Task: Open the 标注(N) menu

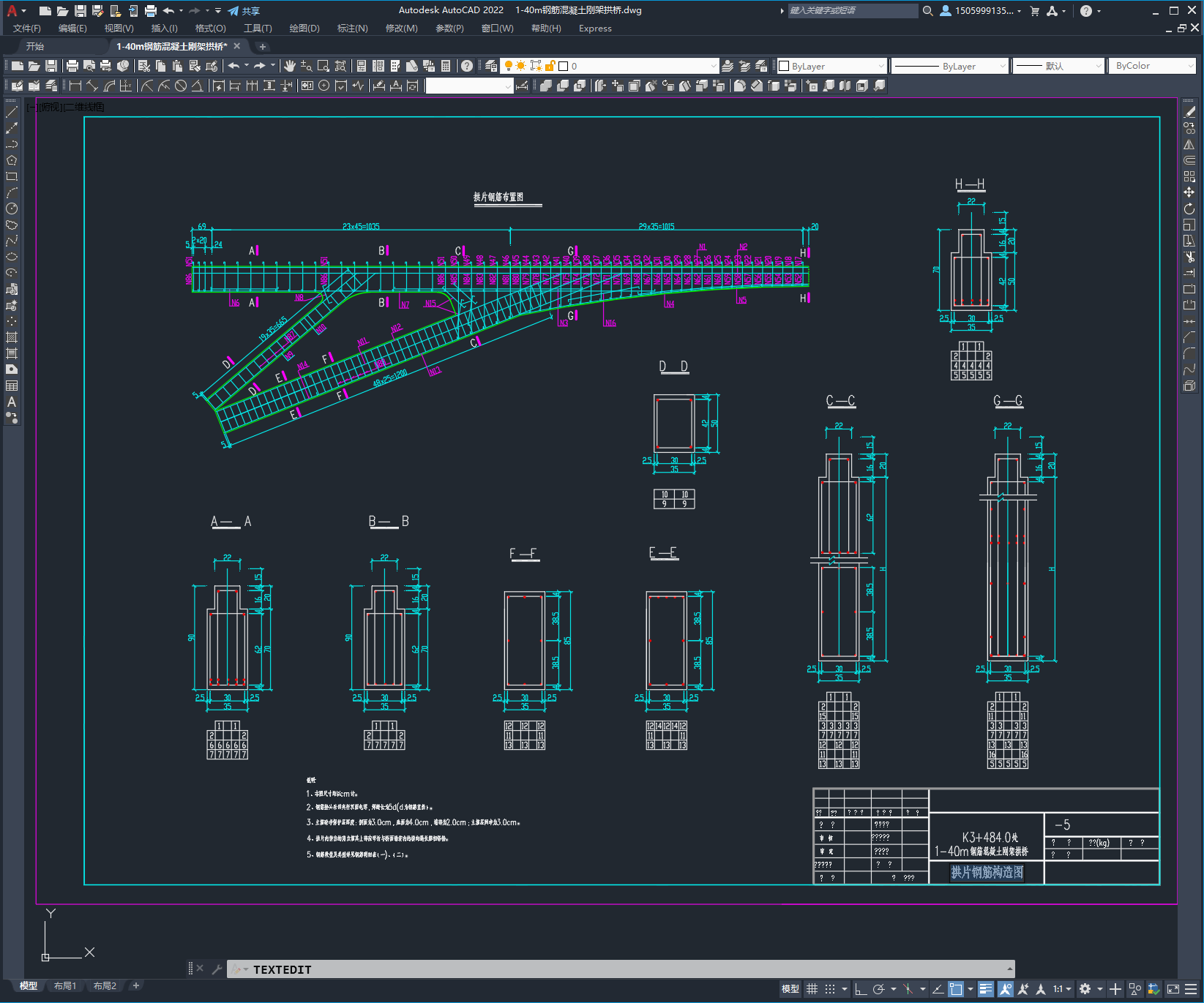Action: (352, 29)
